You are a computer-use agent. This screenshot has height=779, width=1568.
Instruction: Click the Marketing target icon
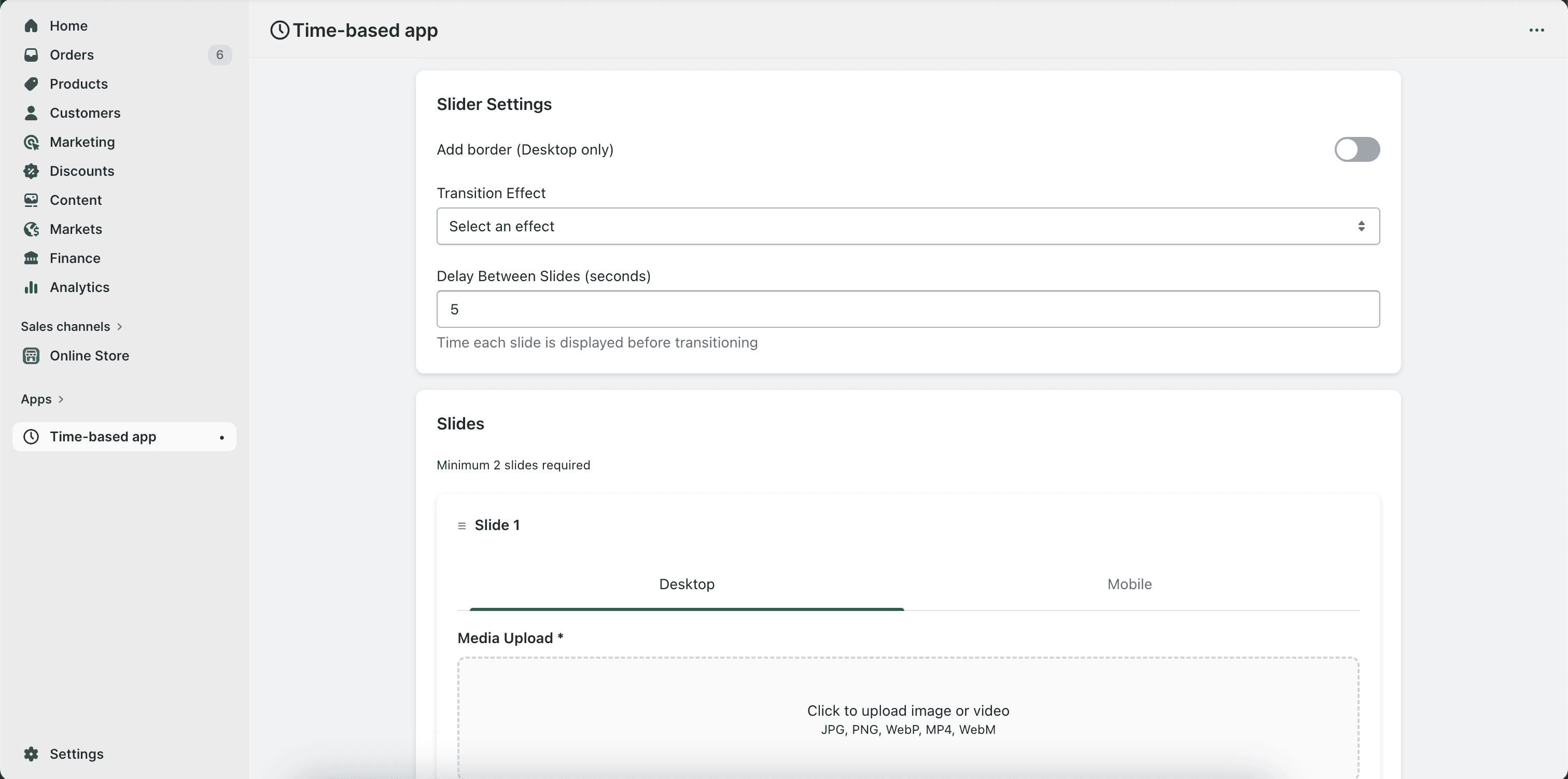[31, 142]
